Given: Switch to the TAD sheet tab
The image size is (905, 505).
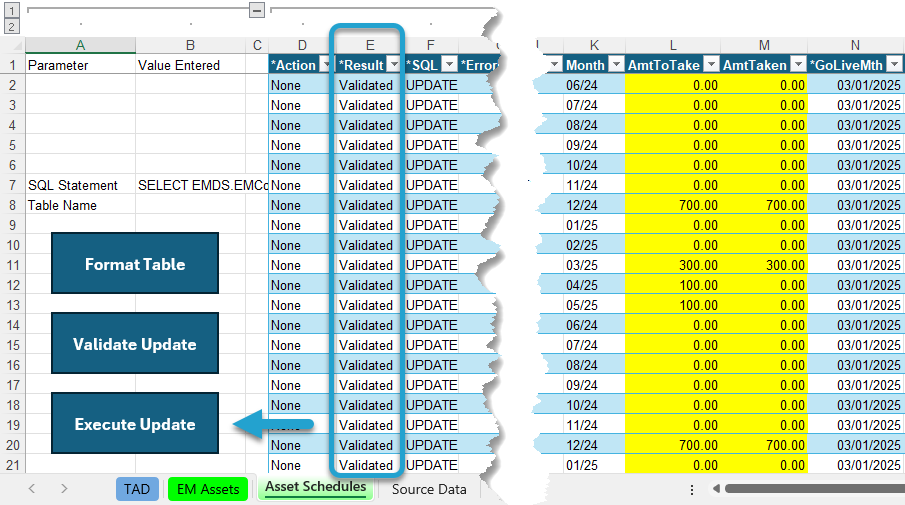Looking at the screenshot, I should click(x=137, y=489).
